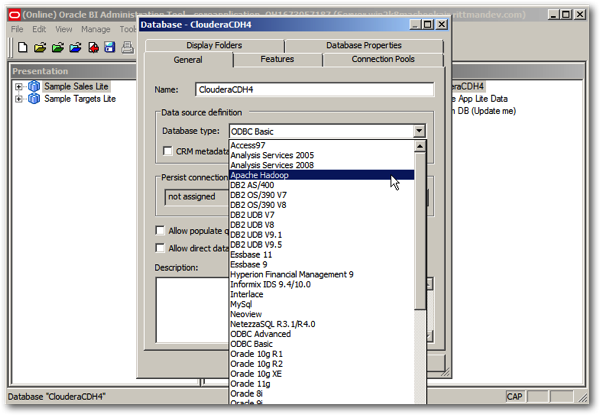600x415 pixels.
Task: Select Analysis Services 2005 in the list
Action: 322,155
